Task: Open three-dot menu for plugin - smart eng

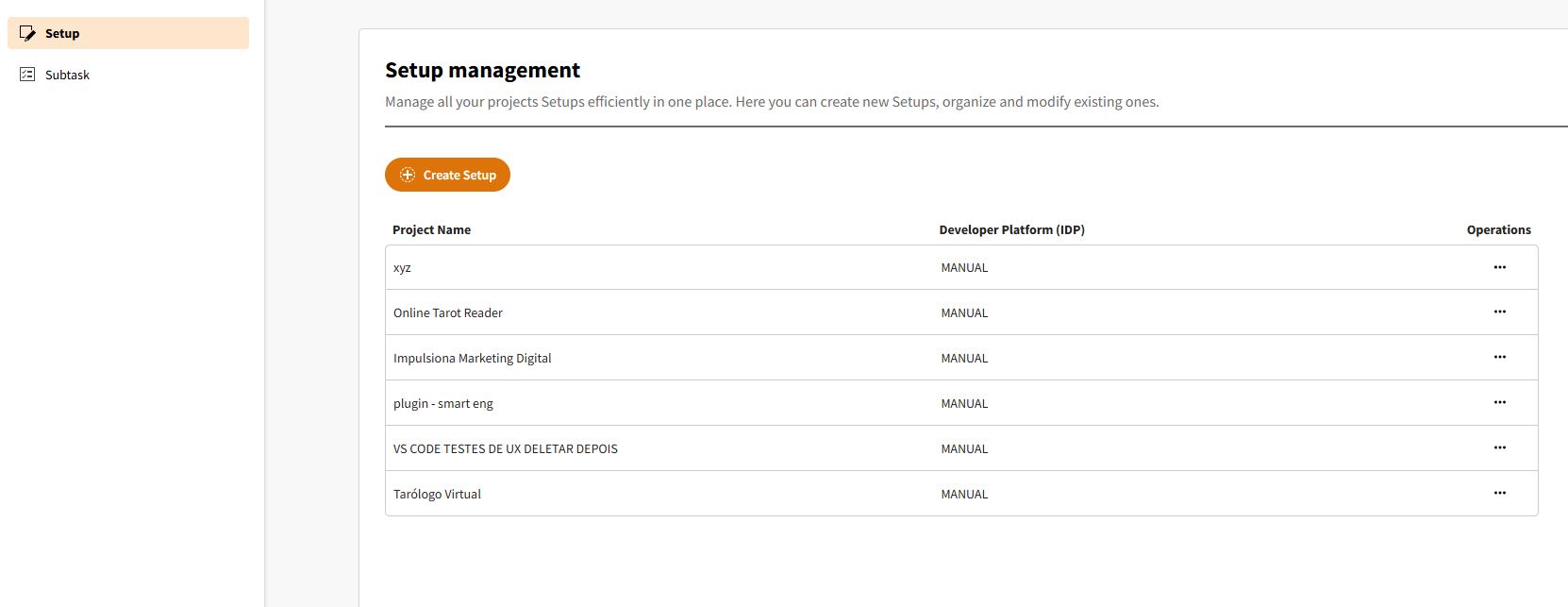Action: (1499, 403)
